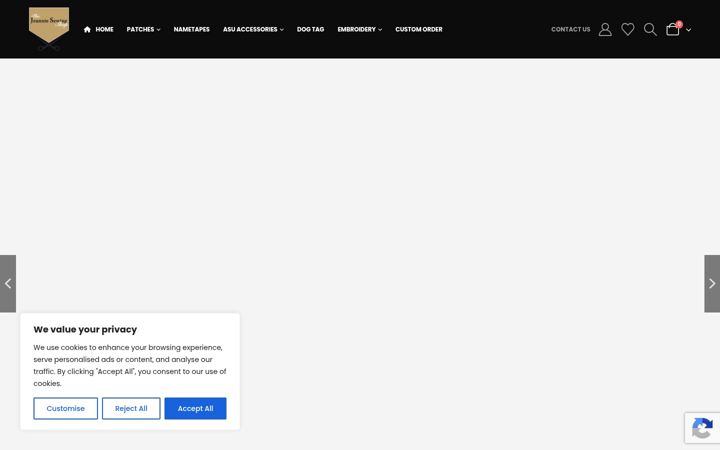Click the Reject All cookies button
Image resolution: width=720 pixels, height=450 pixels.
click(x=131, y=408)
